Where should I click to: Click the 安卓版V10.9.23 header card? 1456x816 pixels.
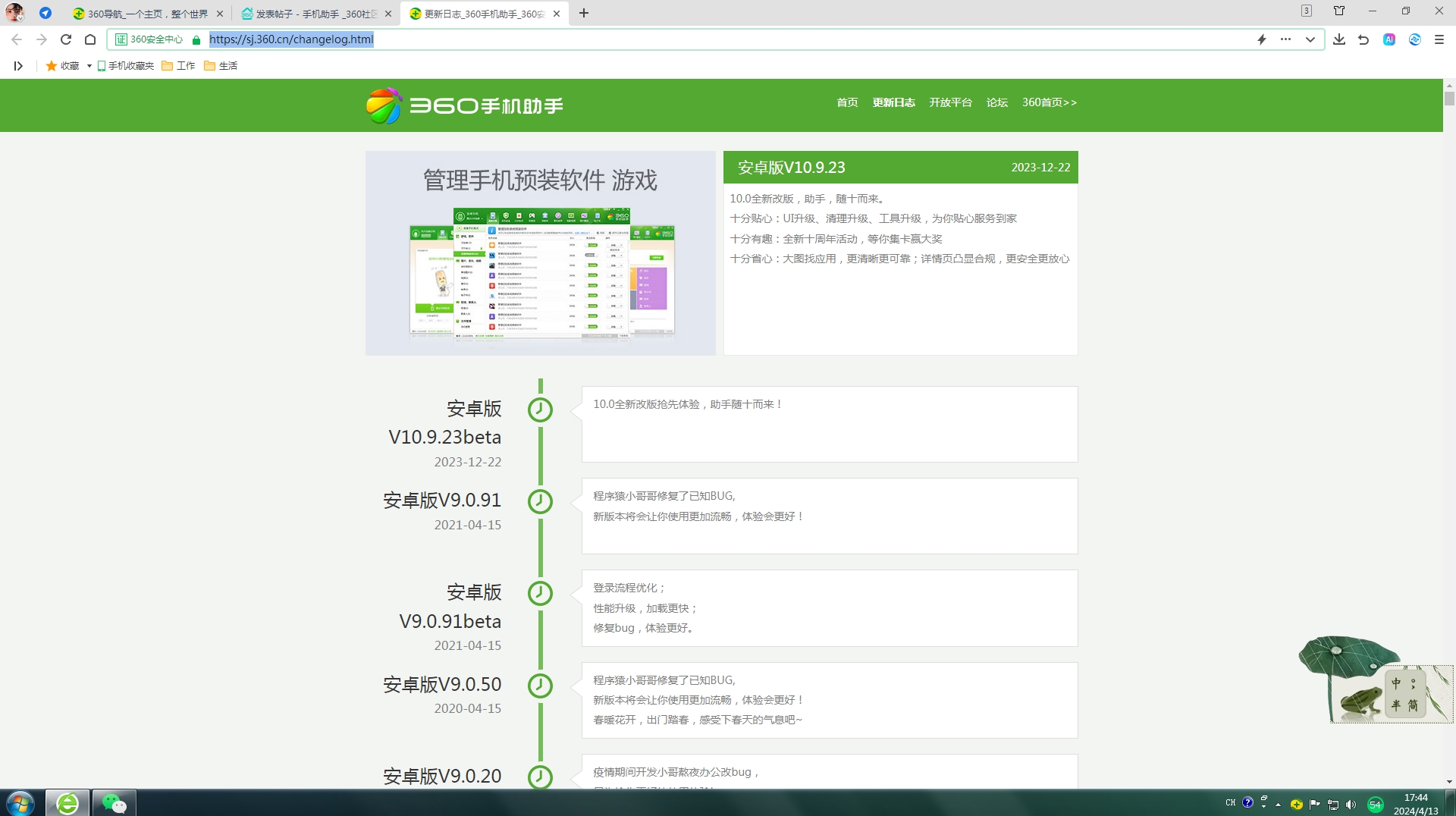click(901, 168)
